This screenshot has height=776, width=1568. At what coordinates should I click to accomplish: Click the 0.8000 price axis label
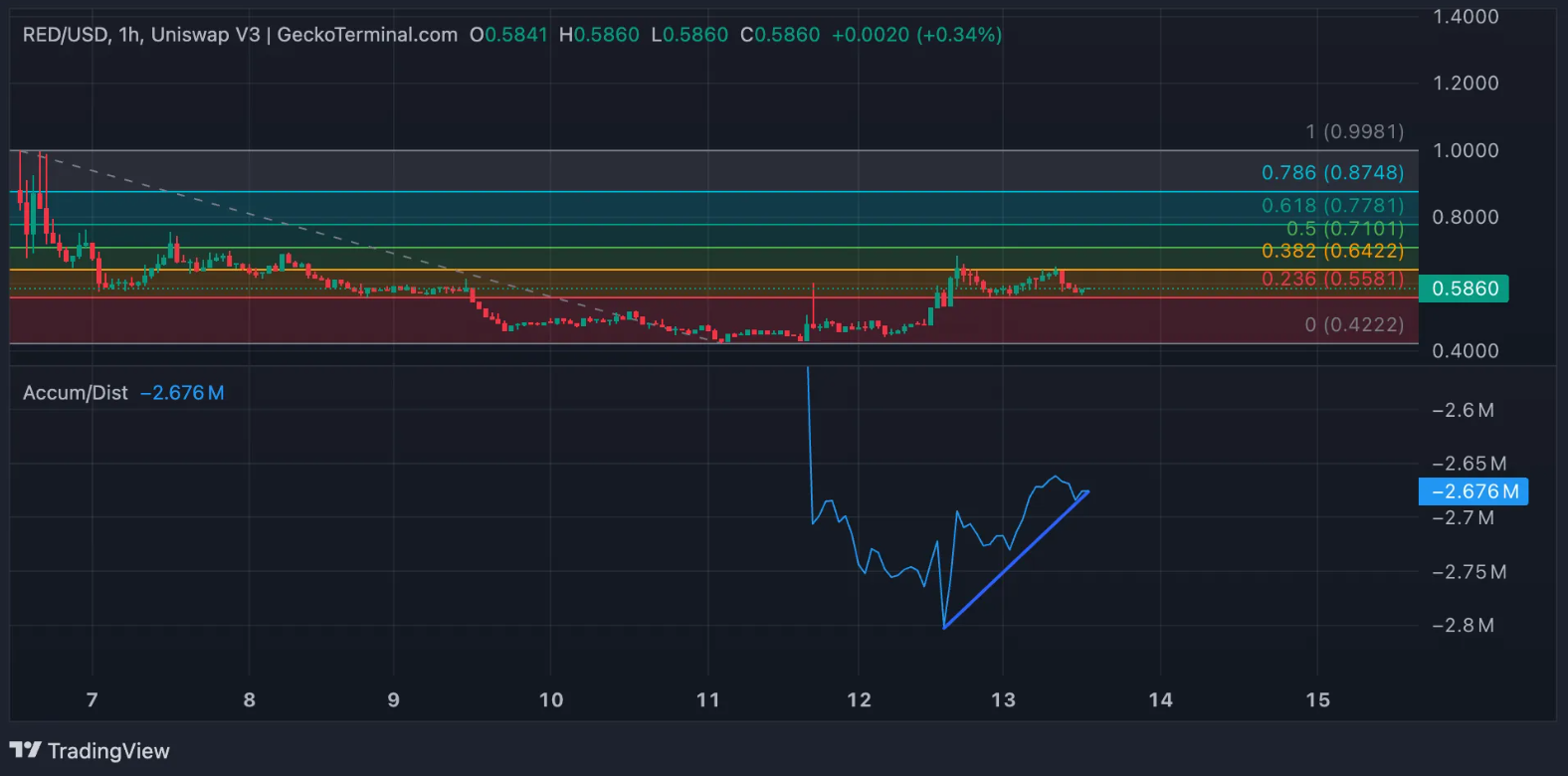pos(1465,217)
